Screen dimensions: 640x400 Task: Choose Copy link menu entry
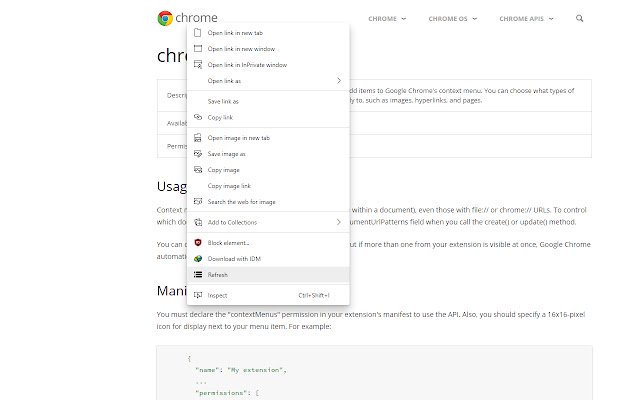268,117
